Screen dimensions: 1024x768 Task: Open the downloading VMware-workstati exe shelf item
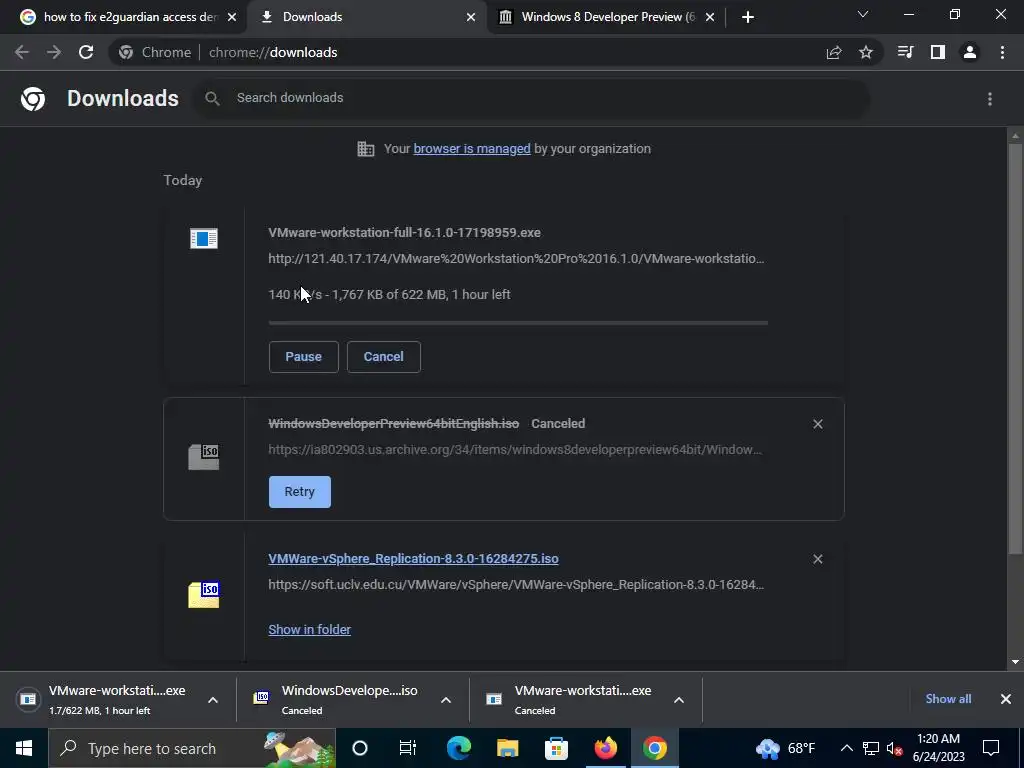tap(104, 699)
